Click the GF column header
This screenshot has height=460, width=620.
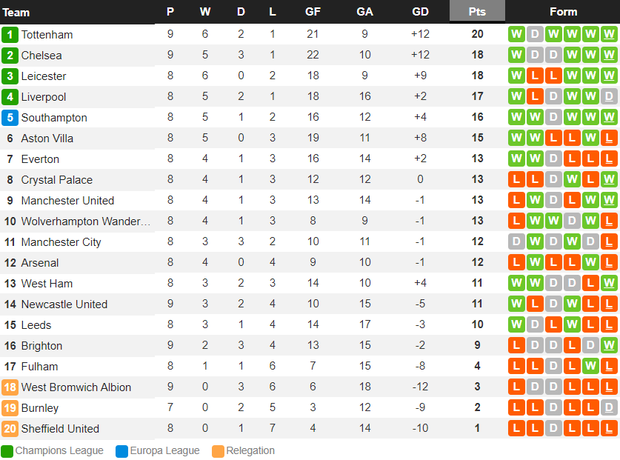[312, 12]
